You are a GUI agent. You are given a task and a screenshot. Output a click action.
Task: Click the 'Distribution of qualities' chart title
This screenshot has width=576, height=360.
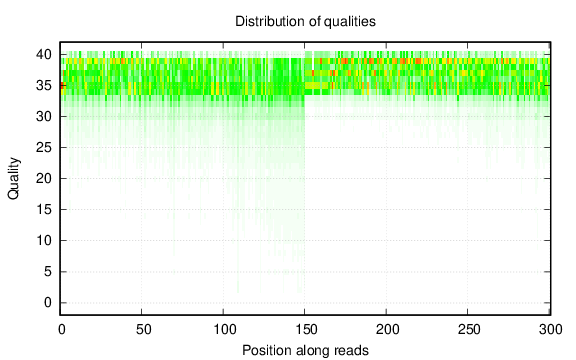(305, 21)
